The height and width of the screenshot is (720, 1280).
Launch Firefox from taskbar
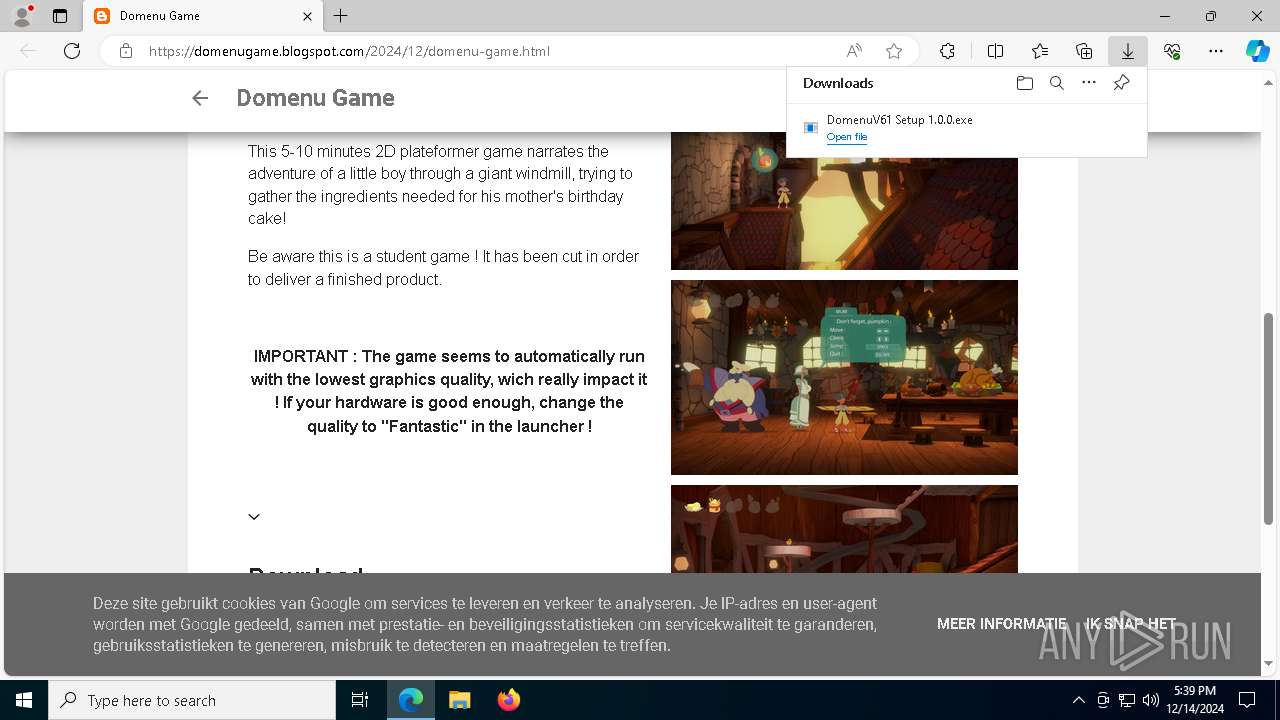point(509,700)
